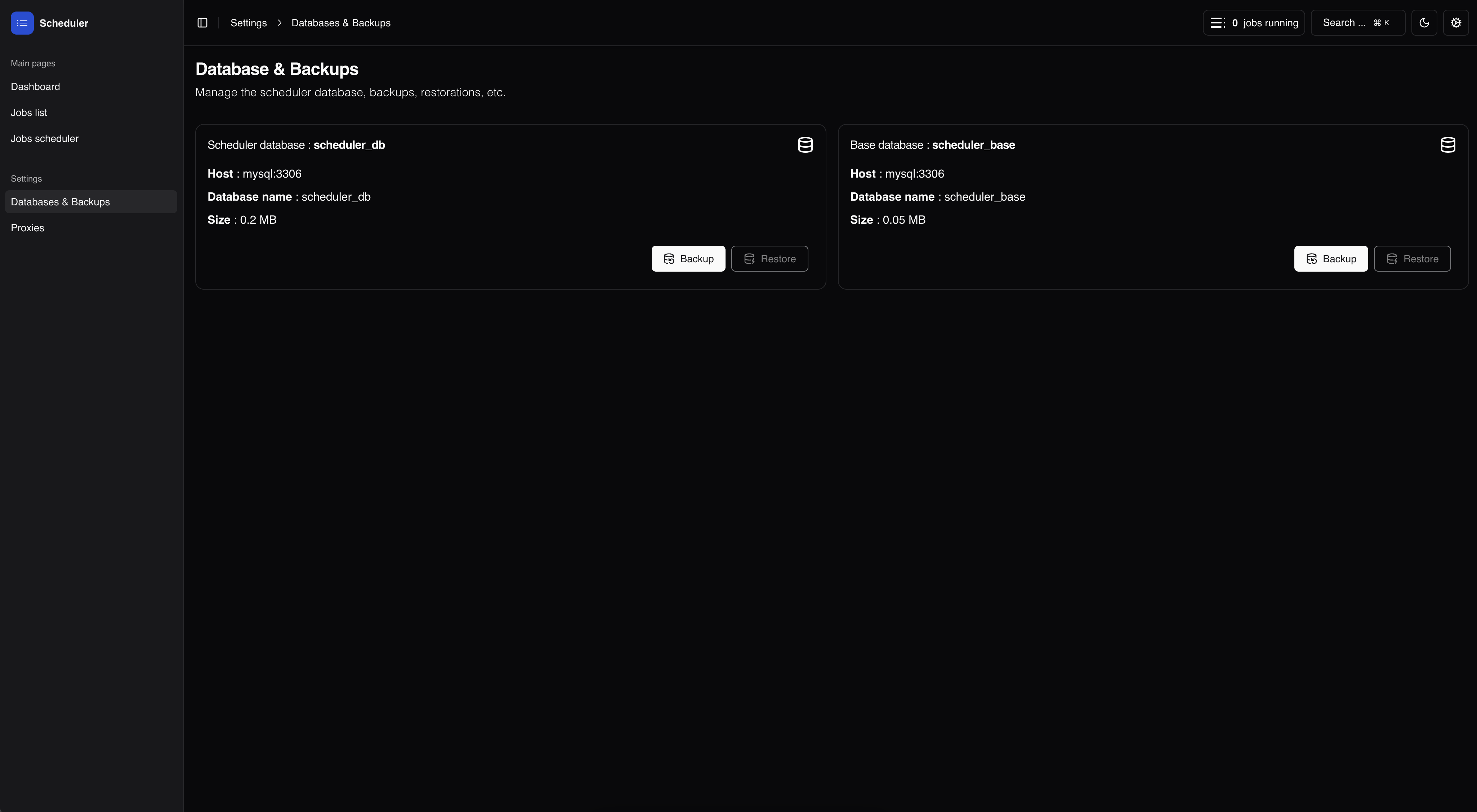Open the settings gear icon

click(1455, 23)
